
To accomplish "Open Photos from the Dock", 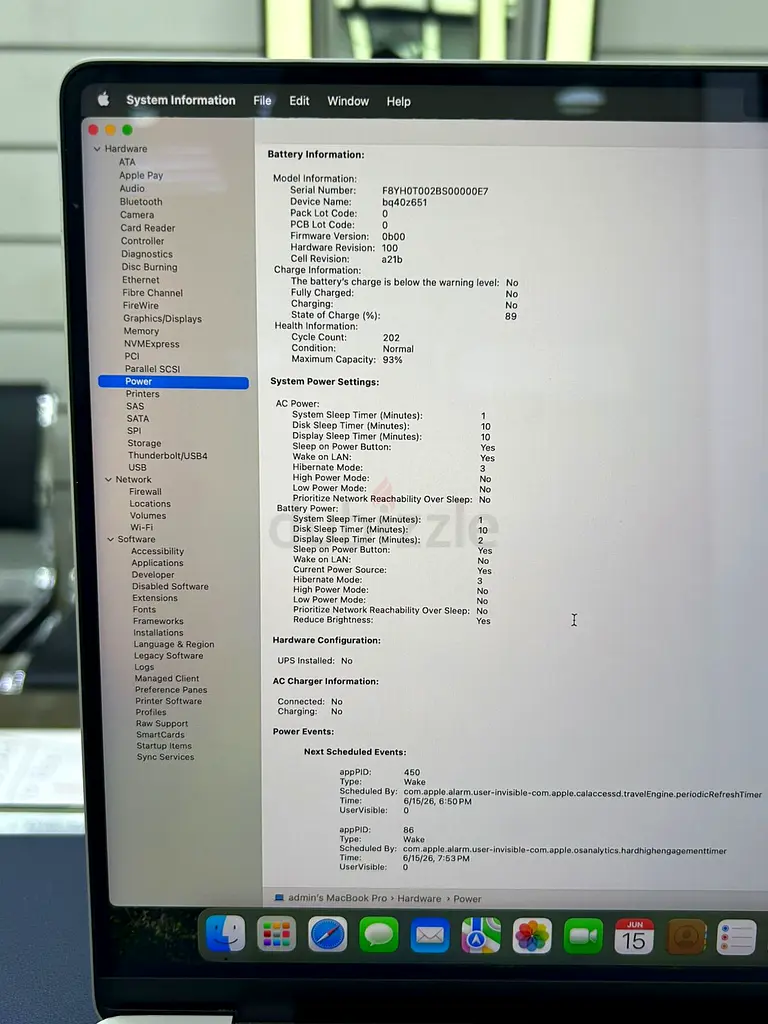I will (x=532, y=936).
